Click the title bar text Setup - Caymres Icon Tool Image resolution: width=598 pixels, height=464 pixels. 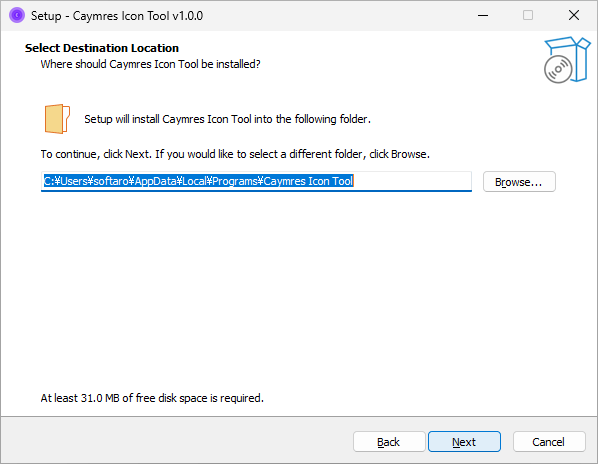[117, 16]
